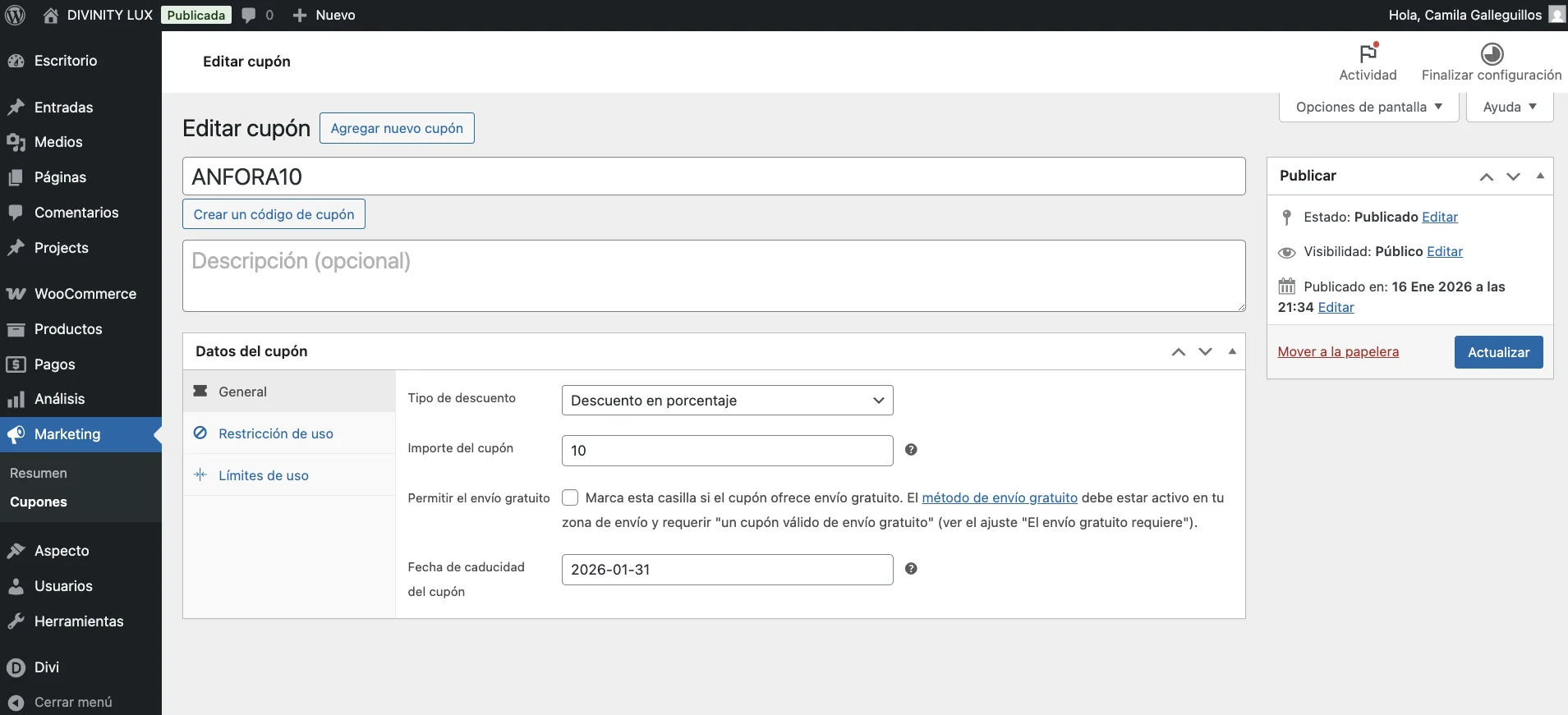Collapse the Publicar panel with triangle toggle
The height and width of the screenshot is (715, 1568).
point(1540,176)
